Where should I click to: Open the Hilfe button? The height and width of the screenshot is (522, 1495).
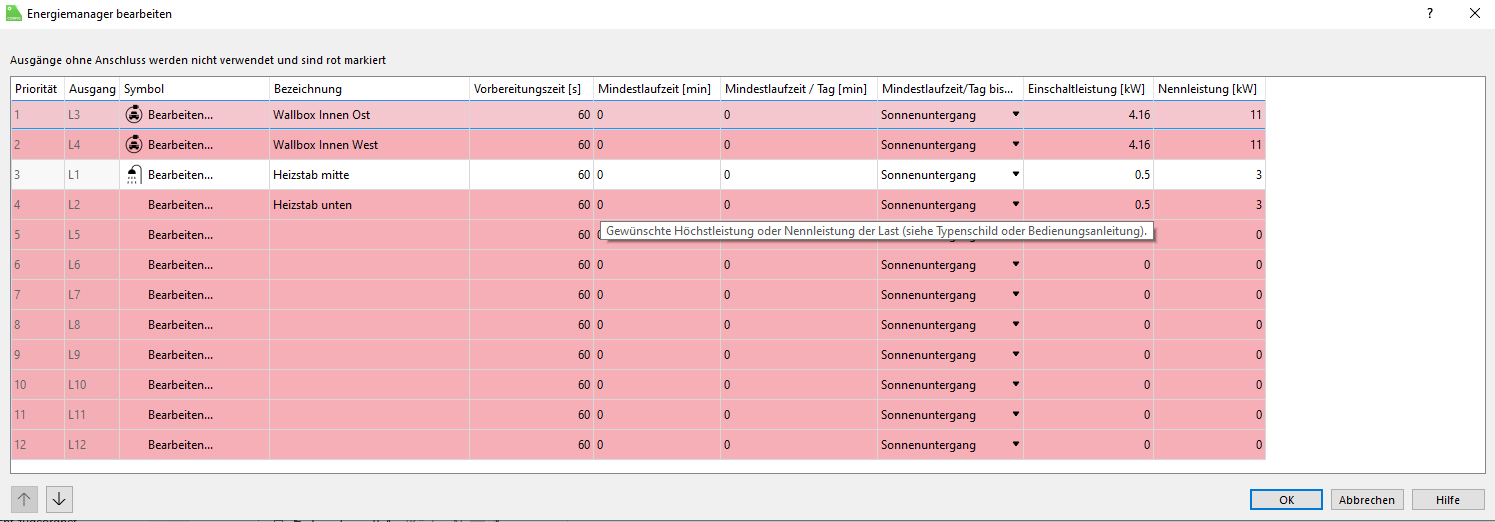tap(1447, 500)
